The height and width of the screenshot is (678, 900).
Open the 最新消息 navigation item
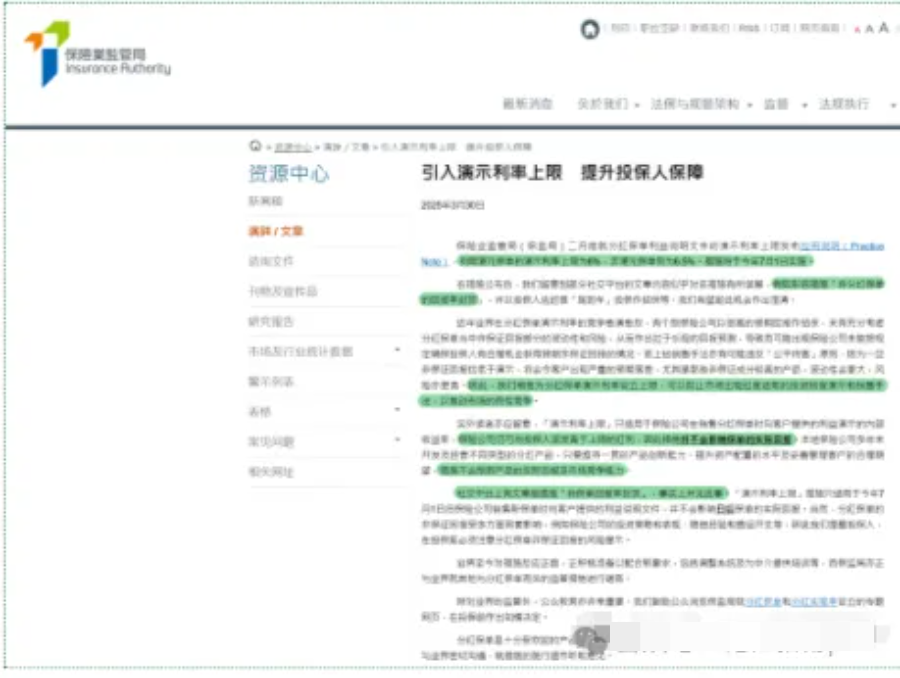527,104
